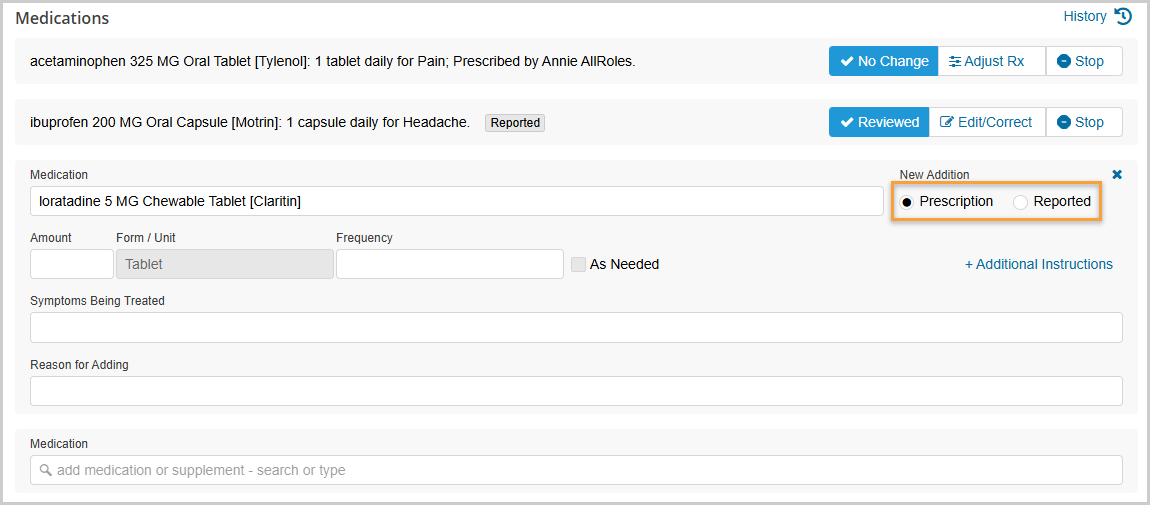The width and height of the screenshot is (1150, 506).
Task: Click No Change for acetaminophen
Action: pos(883,61)
